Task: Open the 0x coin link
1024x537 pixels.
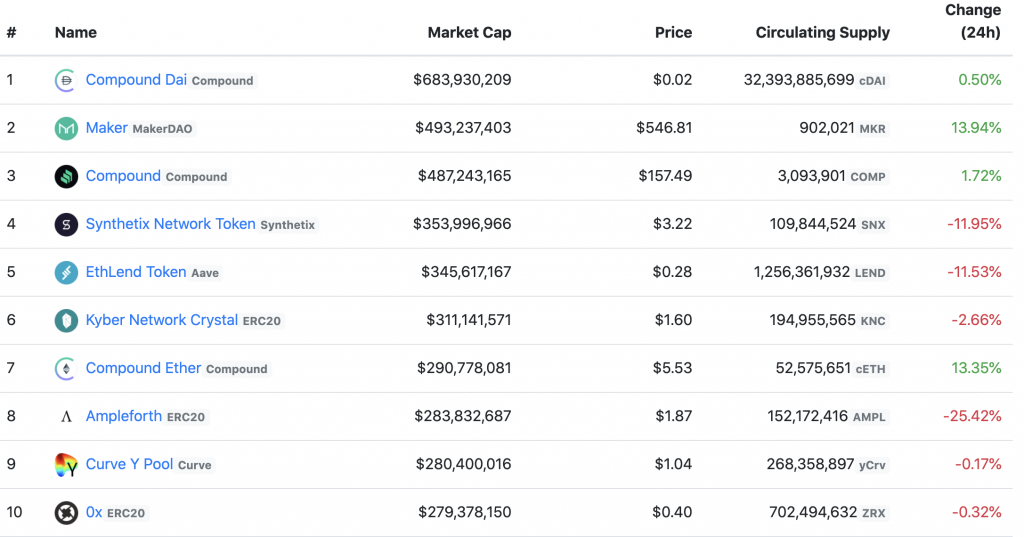Action: (x=94, y=512)
